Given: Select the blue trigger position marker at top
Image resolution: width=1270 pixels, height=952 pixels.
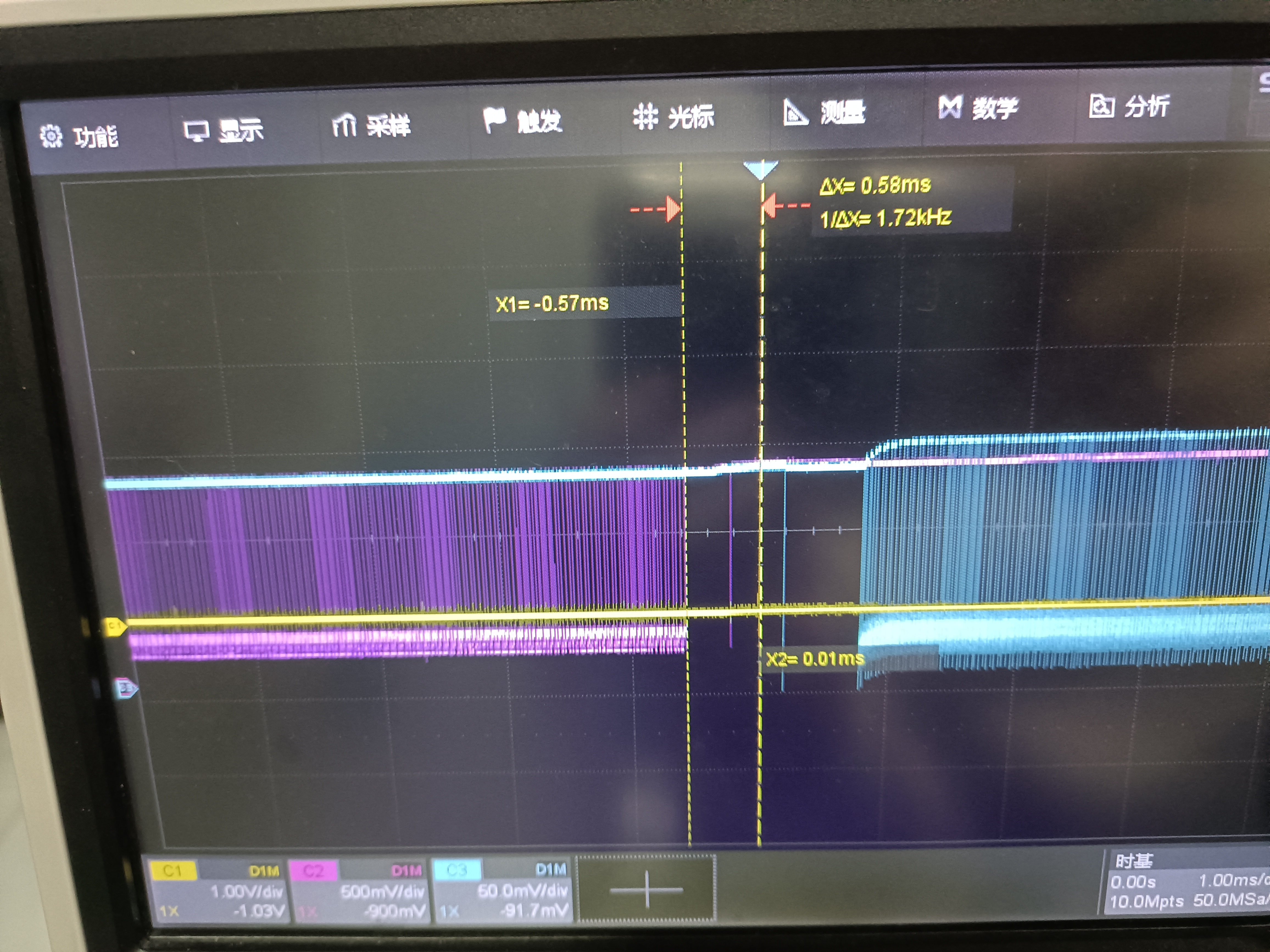Looking at the screenshot, I should [761, 170].
